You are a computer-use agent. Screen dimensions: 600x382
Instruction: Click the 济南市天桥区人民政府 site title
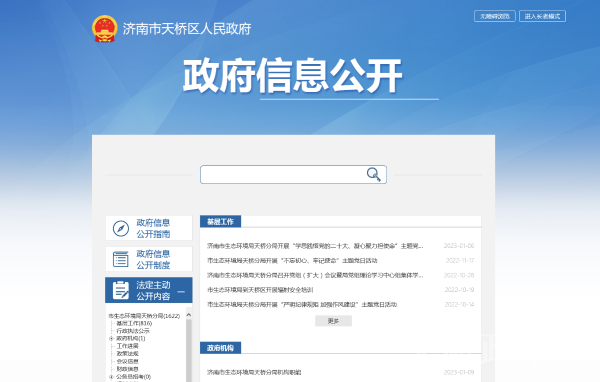(187, 29)
